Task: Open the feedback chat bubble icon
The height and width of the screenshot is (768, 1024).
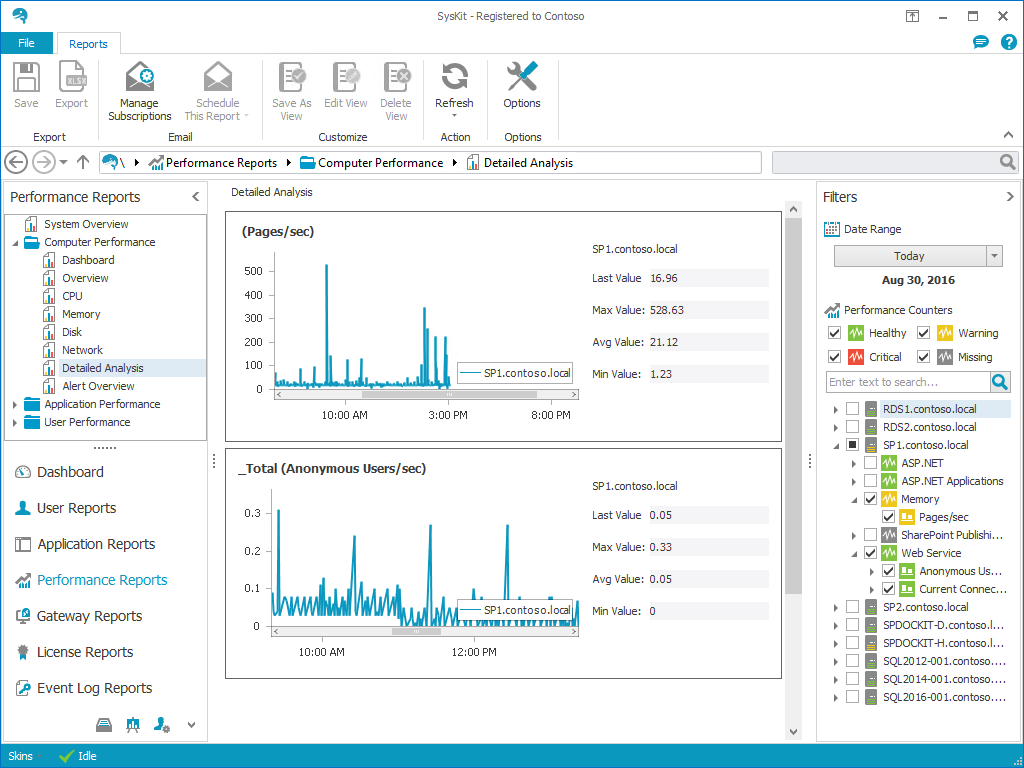Action: 981,43
